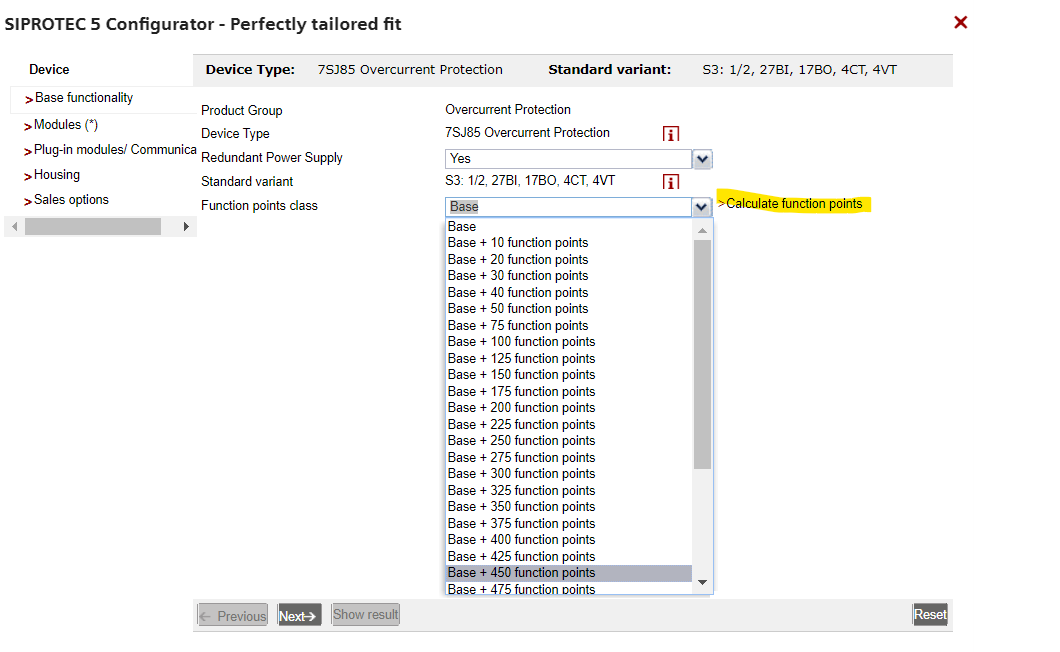This screenshot has width=1060, height=652.
Task: Click the Function points class combo box field
Action: [x=569, y=207]
